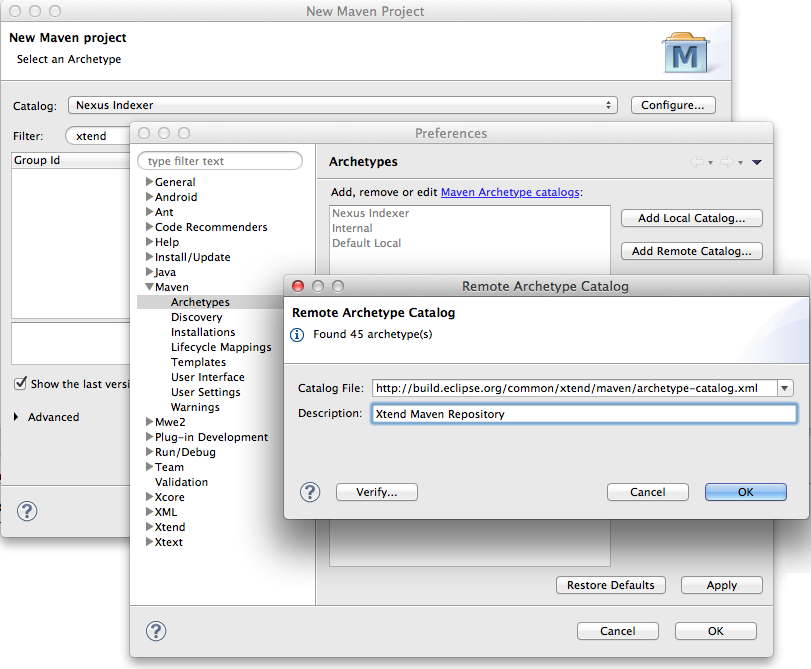Expand the Plug-in Development node
The image size is (811, 669).
[149, 437]
